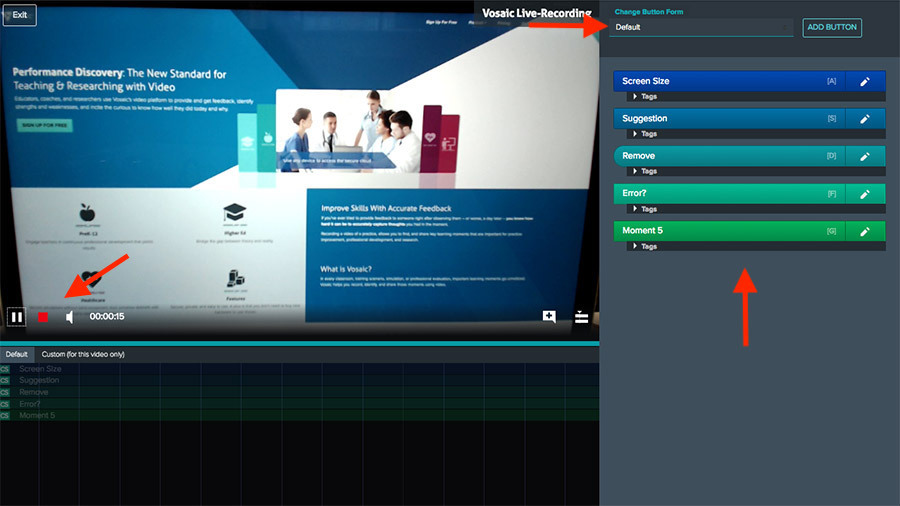Expand Tags under Suggestion

645,134
